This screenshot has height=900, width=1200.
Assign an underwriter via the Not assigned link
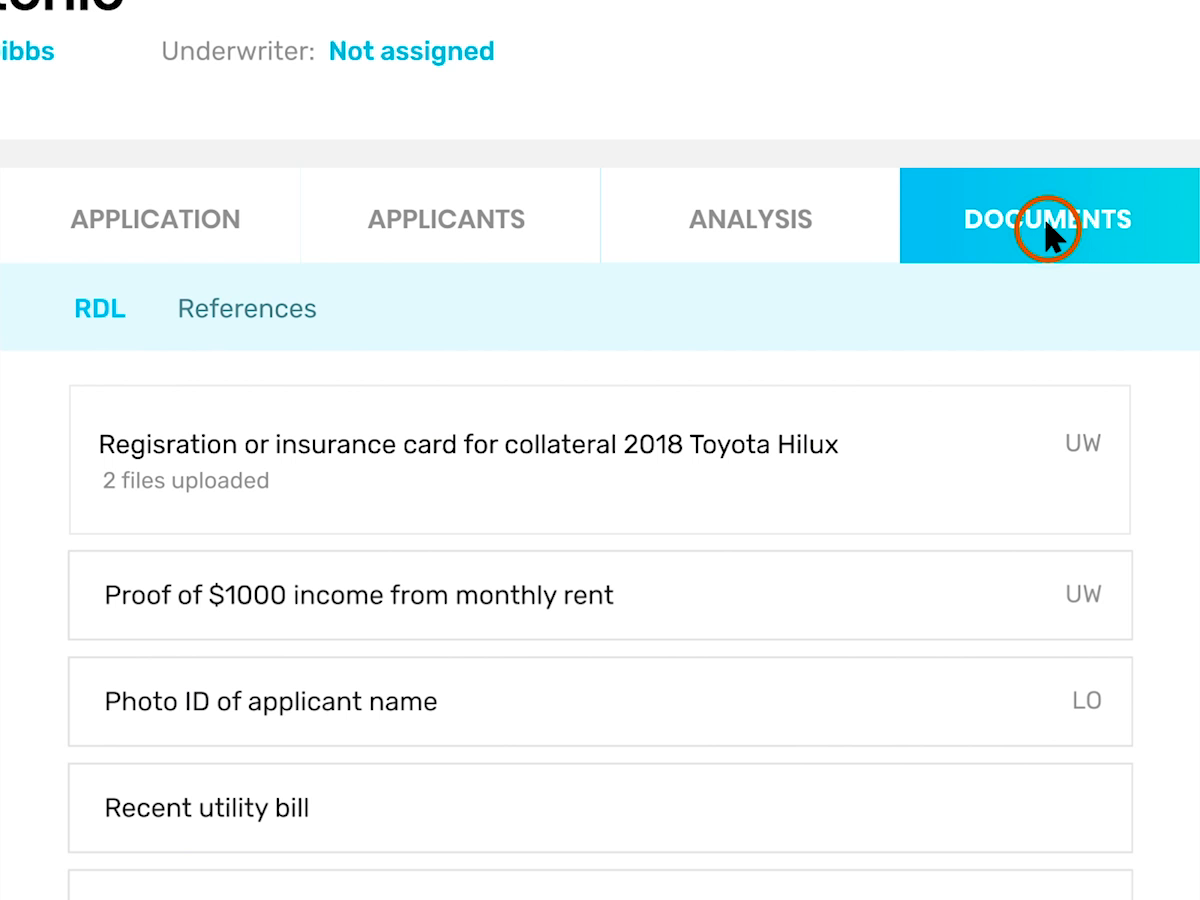[x=411, y=51]
